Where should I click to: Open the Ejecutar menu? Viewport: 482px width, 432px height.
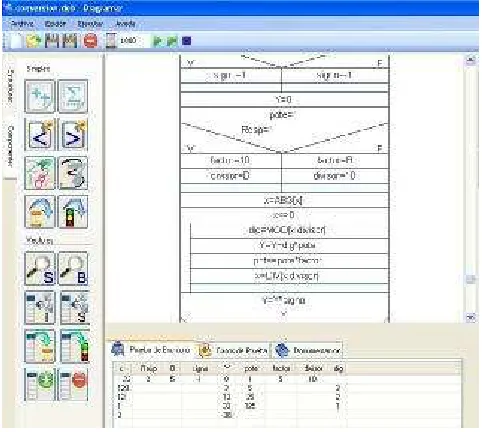point(90,24)
